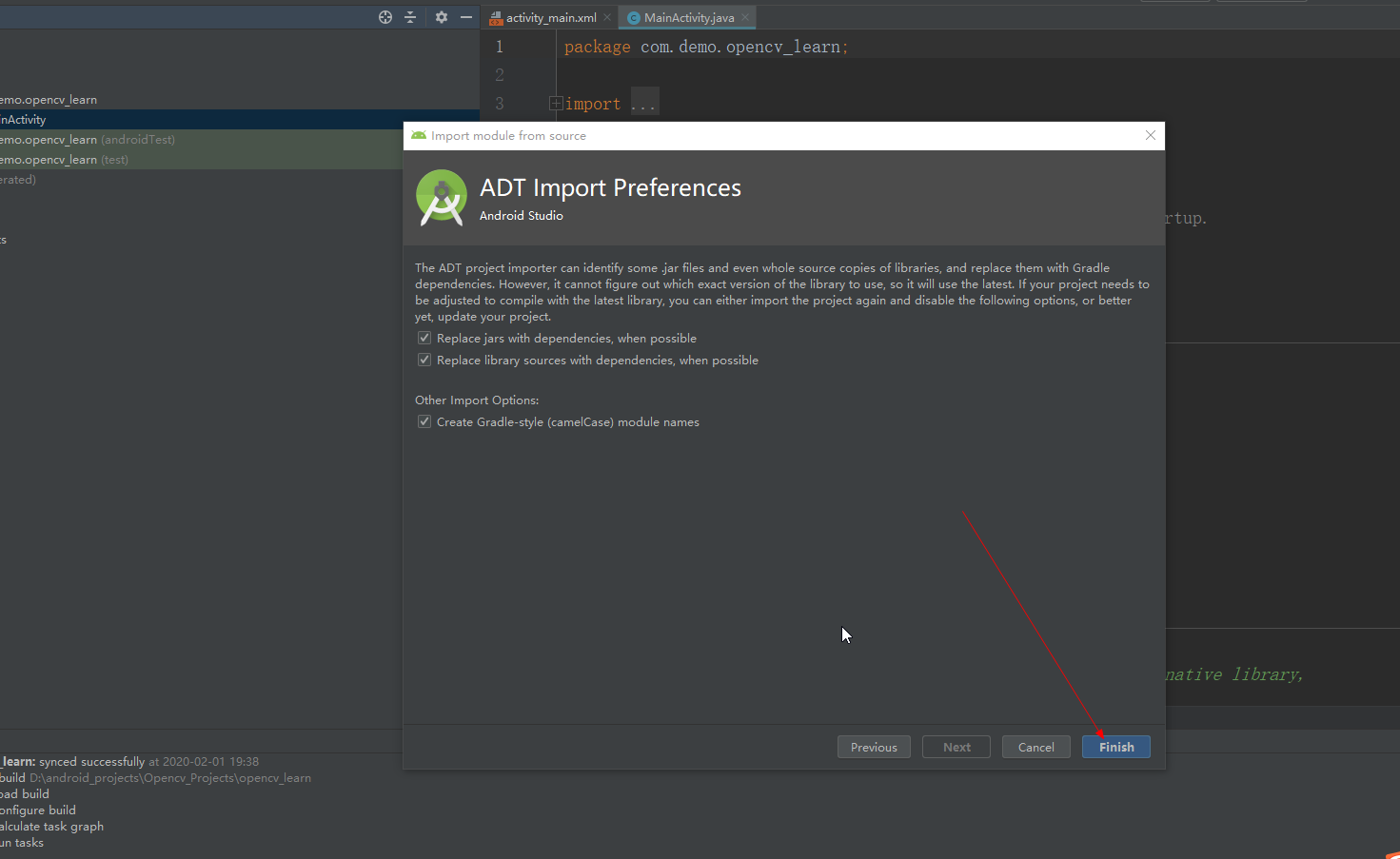The width and height of the screenshot is (1400, 859).
Task: Cancel the import module dialog
Action: click(x=1036, y=747)
